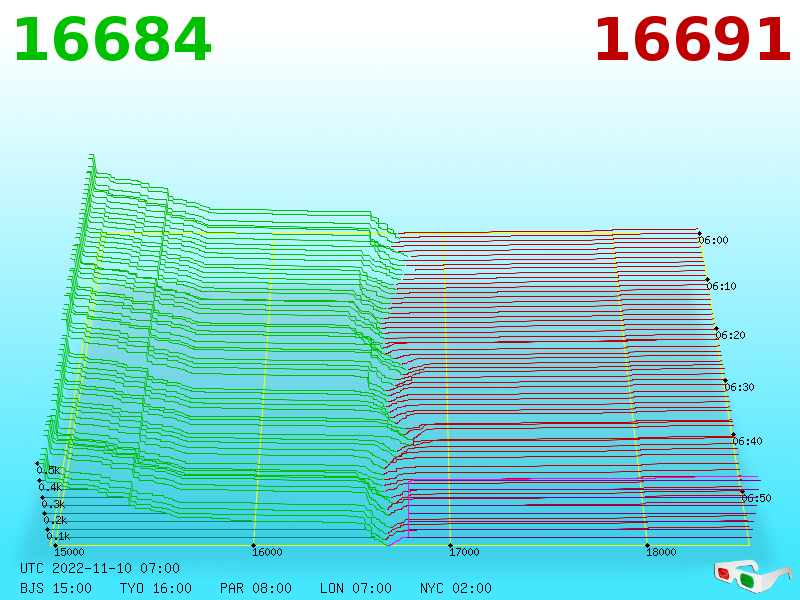Select the 18000 price axis label
Viewport: 800px width, 600px height.
(661, 552)
